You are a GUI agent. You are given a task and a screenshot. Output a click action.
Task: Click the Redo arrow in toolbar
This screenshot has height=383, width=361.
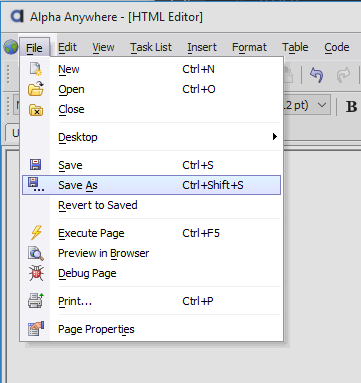[343, 75]
